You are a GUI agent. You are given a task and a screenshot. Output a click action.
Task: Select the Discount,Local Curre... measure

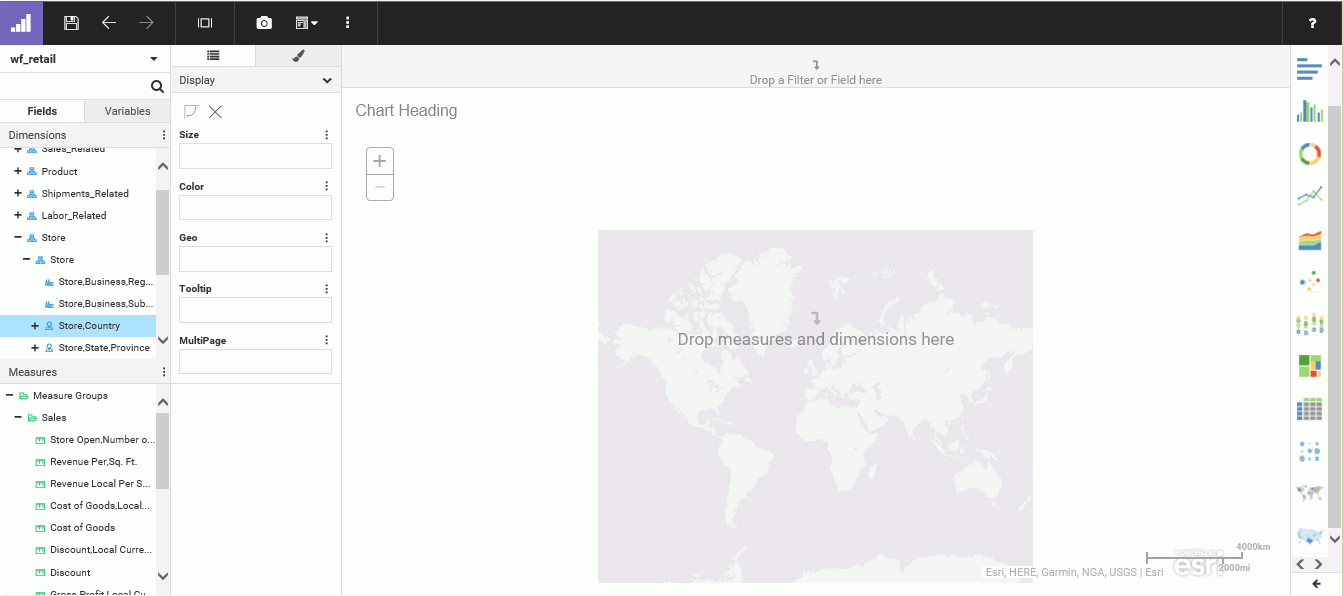(101, 550)
